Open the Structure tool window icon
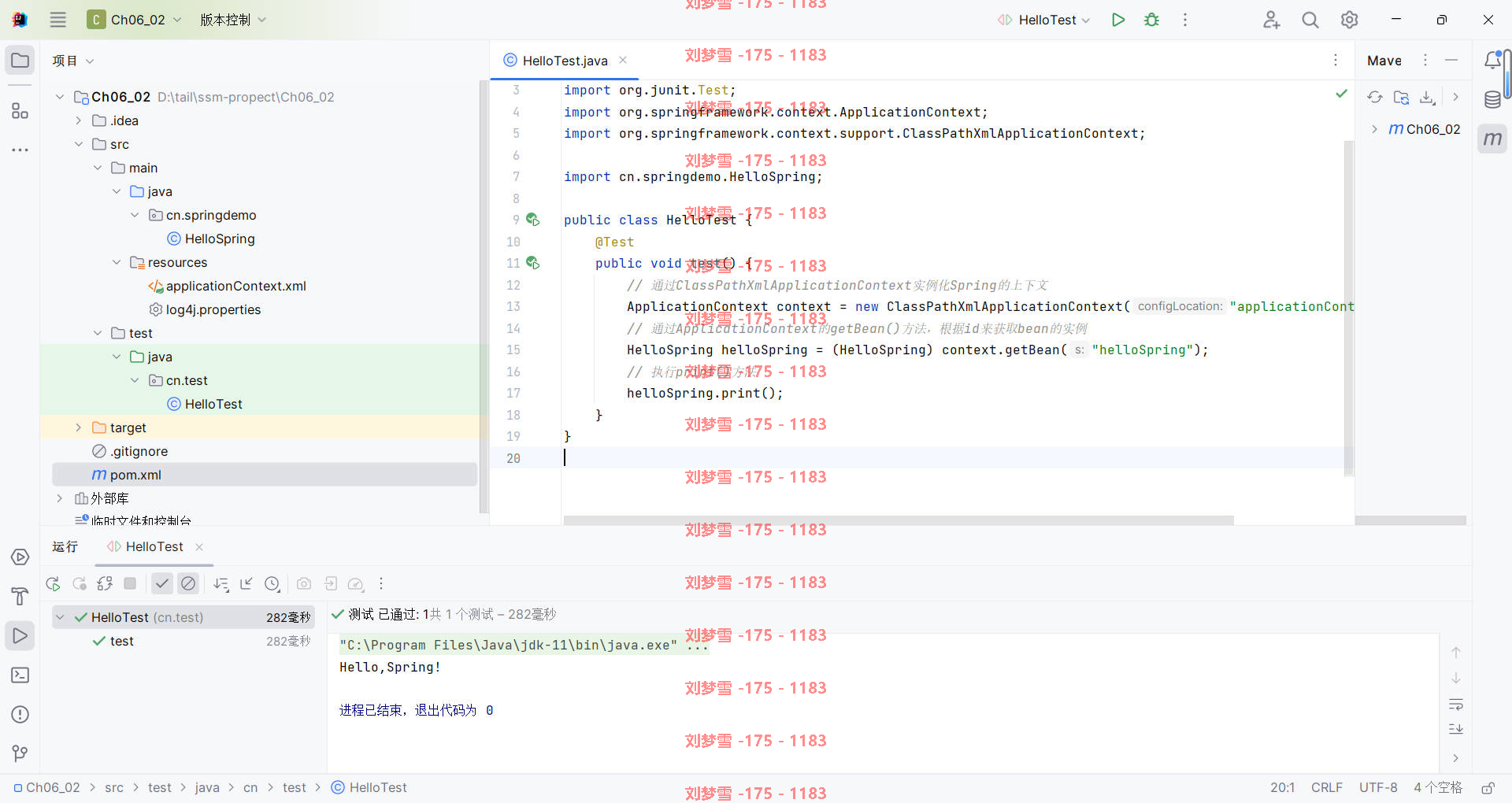 click(x=20, y=111)
